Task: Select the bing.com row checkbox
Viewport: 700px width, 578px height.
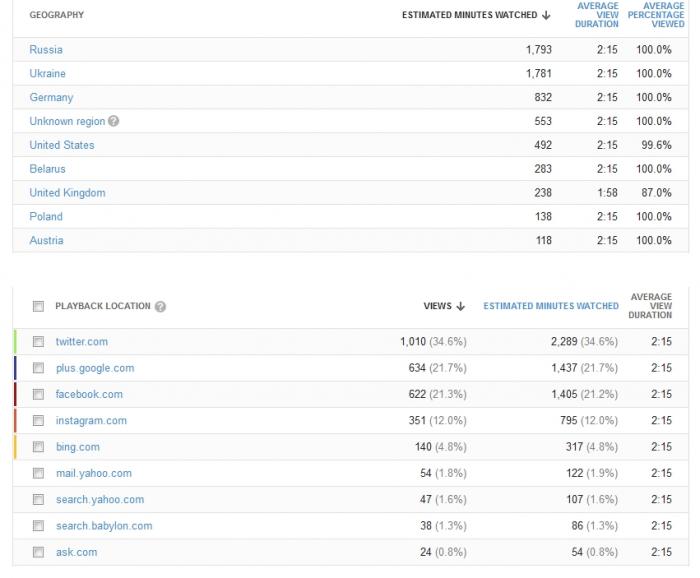Action: 38,447
